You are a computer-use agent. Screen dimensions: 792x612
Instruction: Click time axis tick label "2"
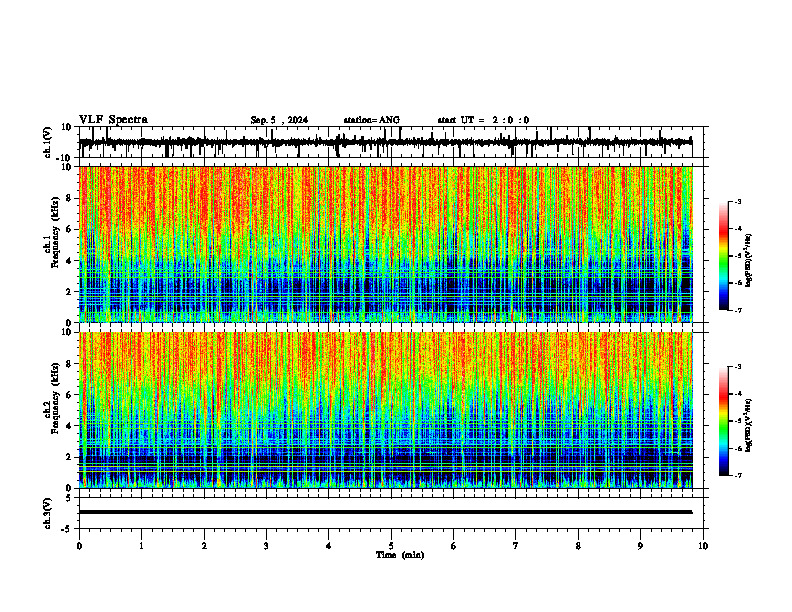(x=204, y=546)
